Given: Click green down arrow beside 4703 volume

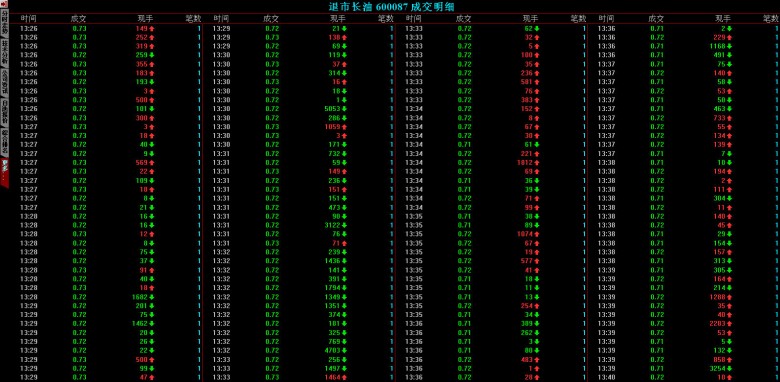Looking at the screenshot, I should [x=344, y=351].
